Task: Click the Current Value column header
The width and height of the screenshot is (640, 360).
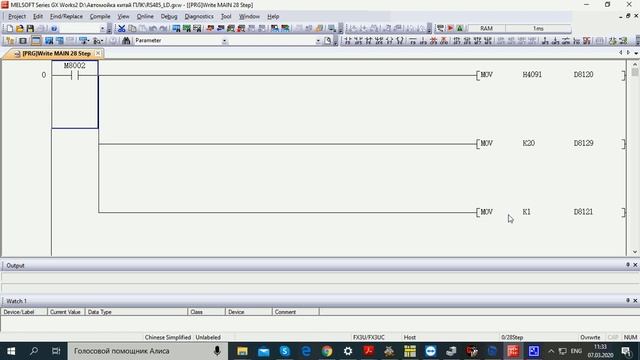Action: pyautogui.click(x=66, y=311)
